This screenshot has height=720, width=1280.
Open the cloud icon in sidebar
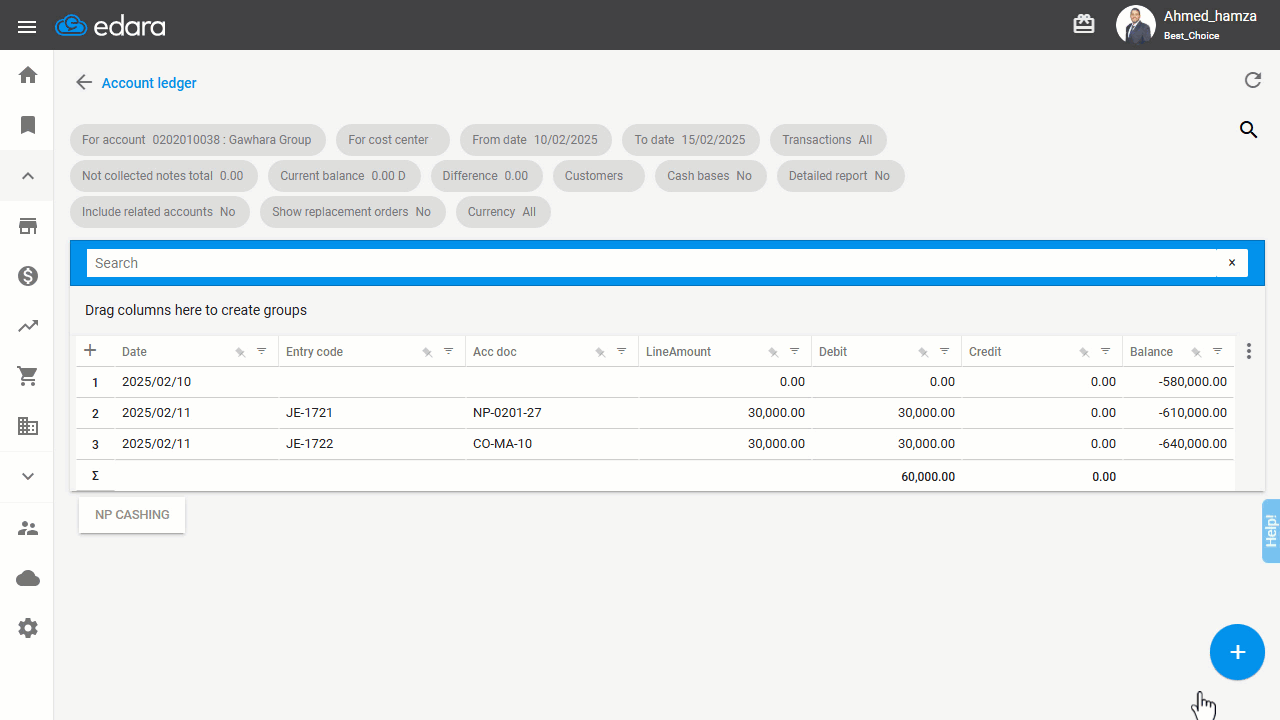coord(28,578)
